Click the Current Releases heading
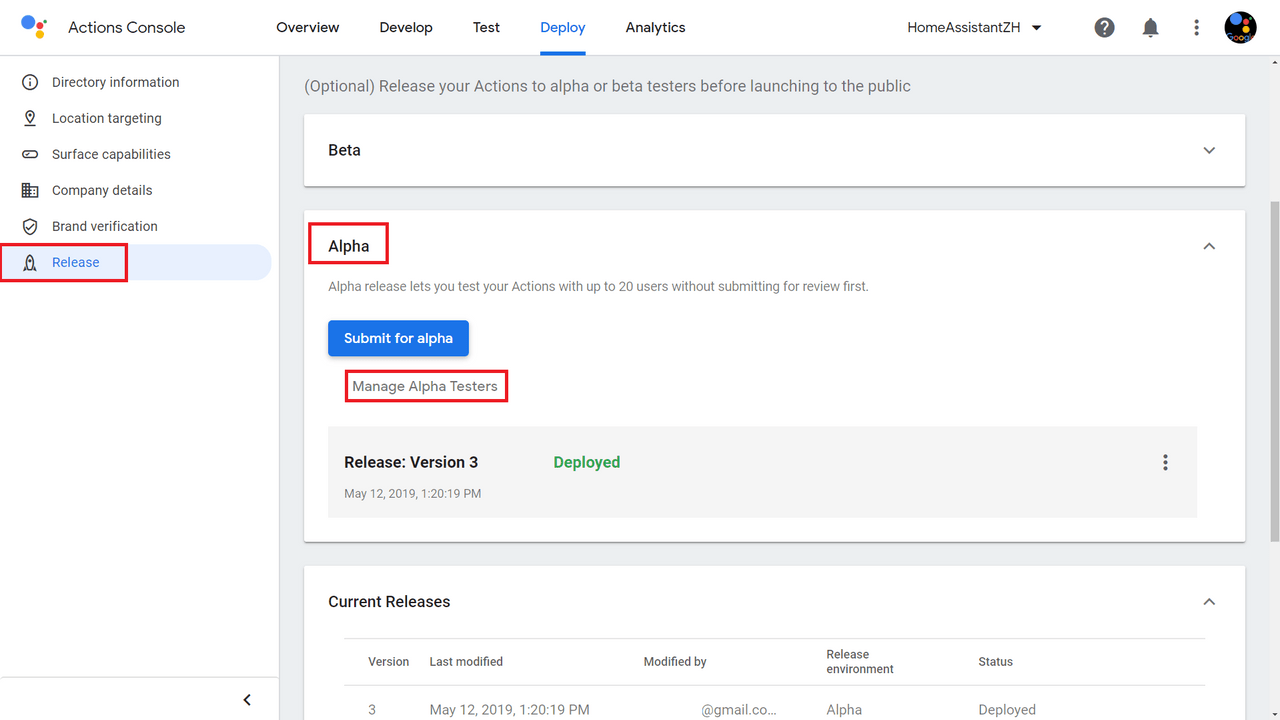This screenshot has width=1280, height=720. click(x=389, y=602)
